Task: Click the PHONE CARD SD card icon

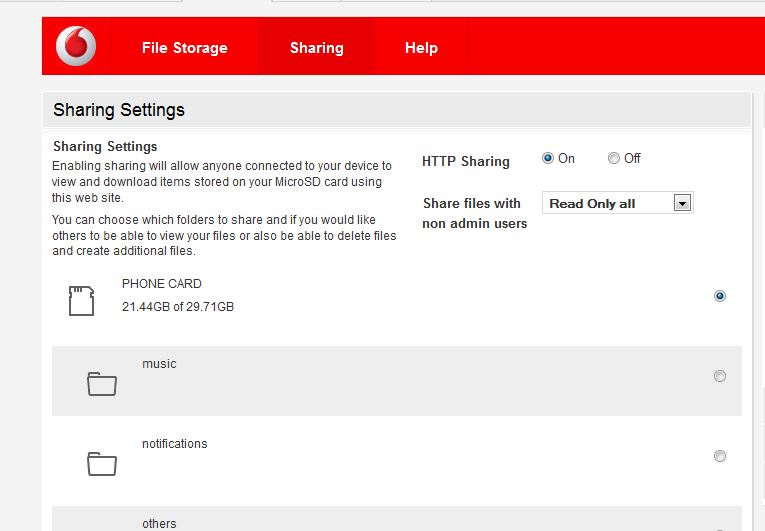Action: pos(81,301)
